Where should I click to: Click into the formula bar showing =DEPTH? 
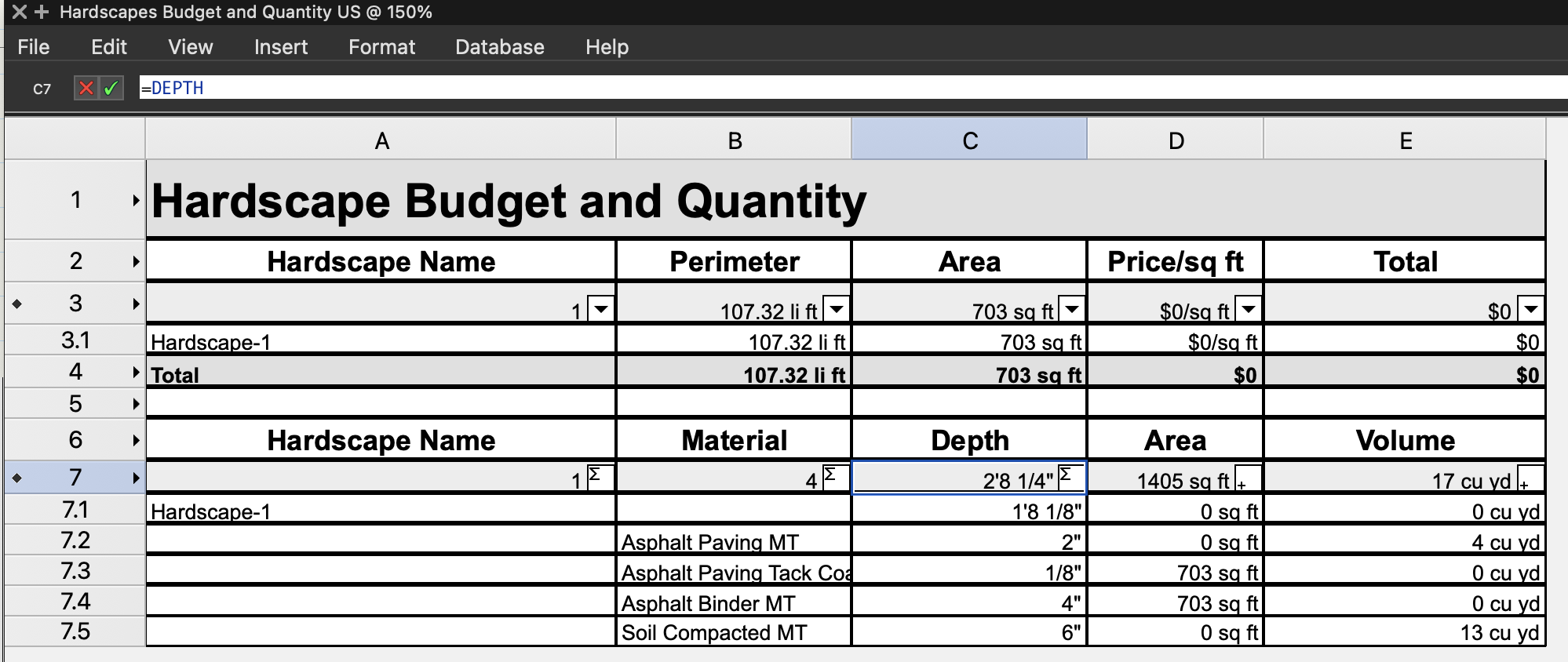(785, 88)
